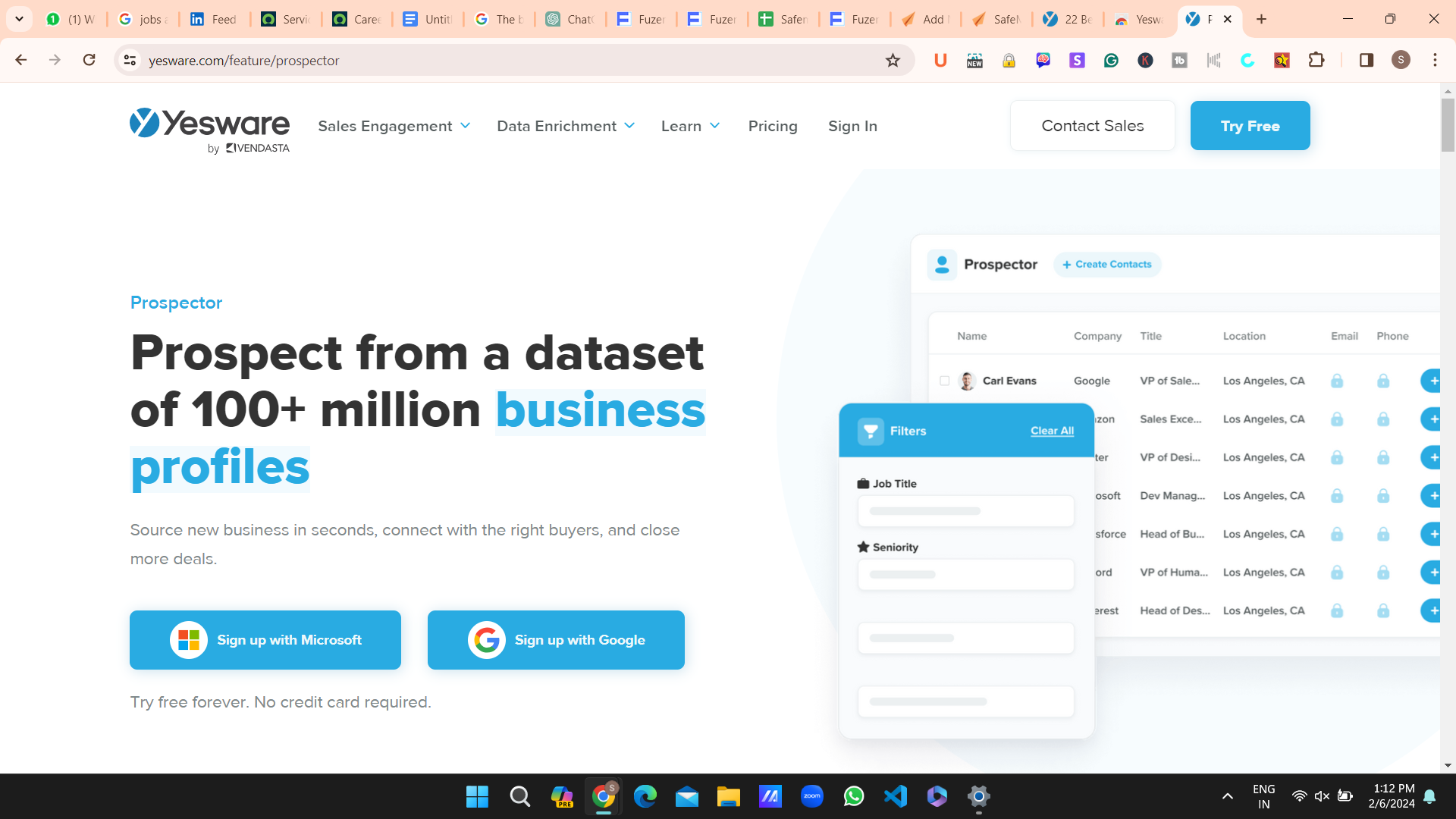Viewport: 1456px width, 819px height.
Task: Click the Yesware logo
Action: point(209,130)
